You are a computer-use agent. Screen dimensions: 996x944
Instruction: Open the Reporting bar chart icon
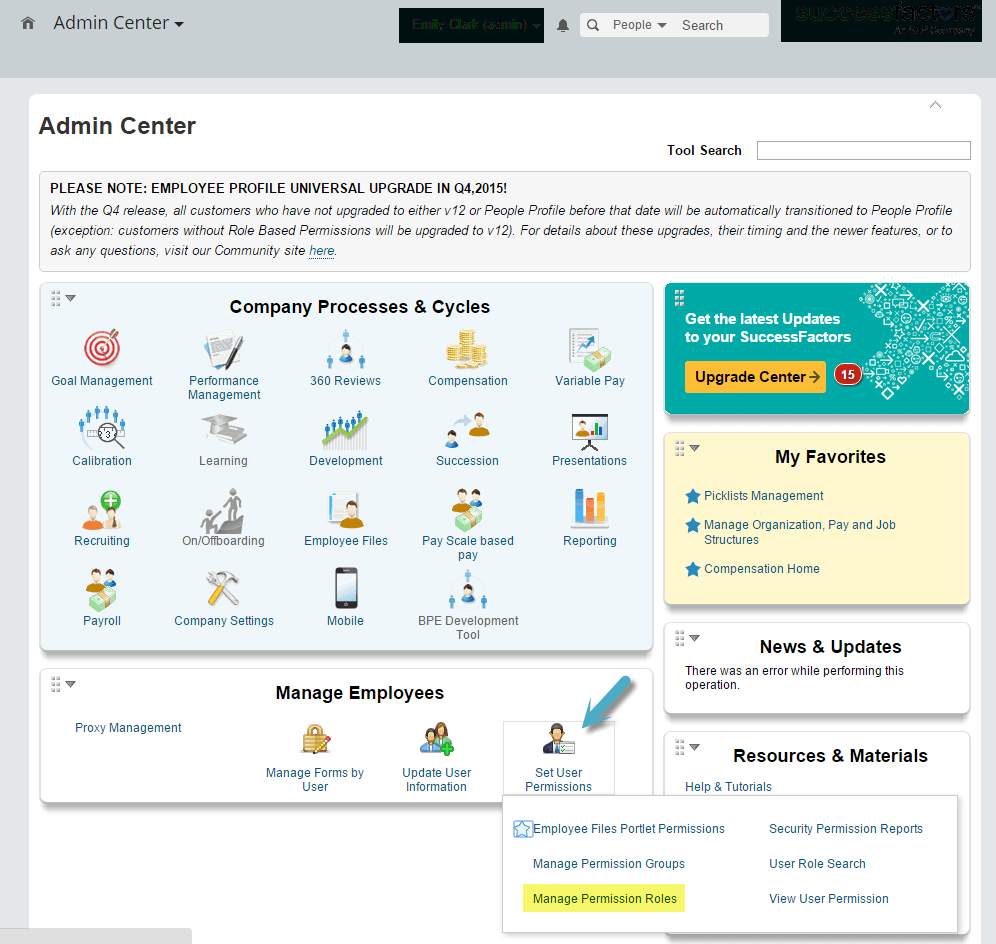[590, 508]
